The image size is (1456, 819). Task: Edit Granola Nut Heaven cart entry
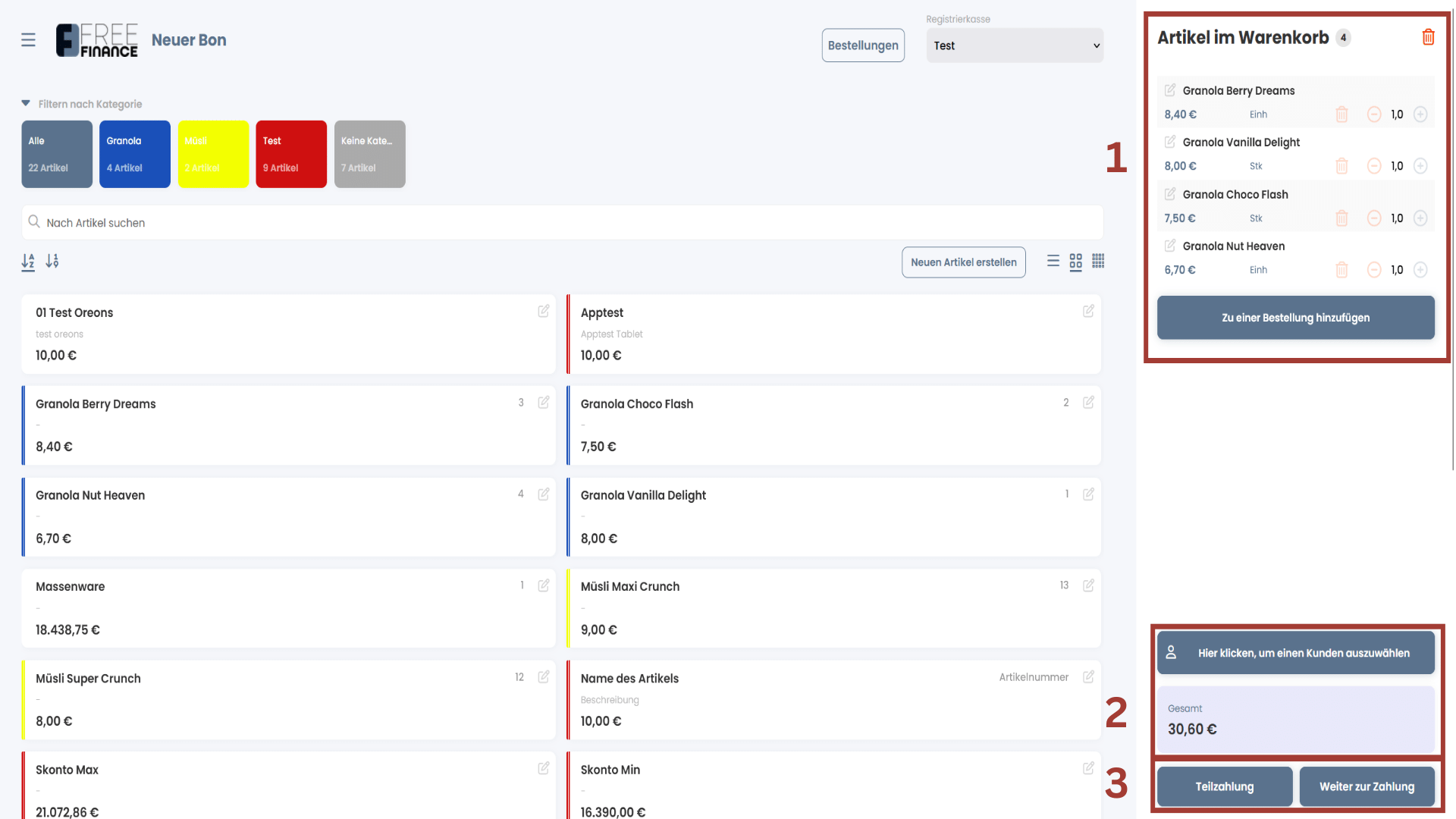pyautogui.click(x=1170, y=246)
